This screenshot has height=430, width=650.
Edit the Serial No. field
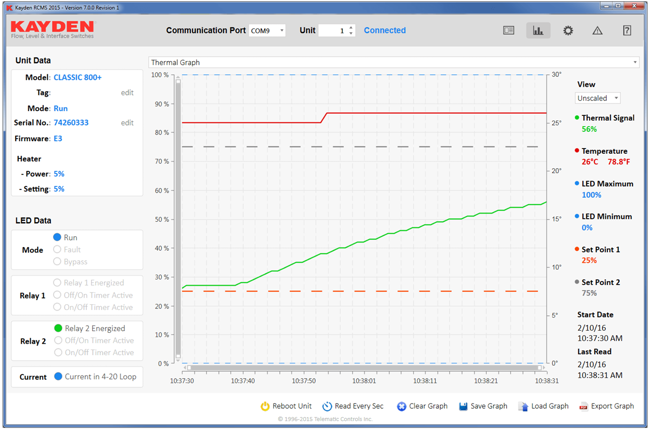127,123
